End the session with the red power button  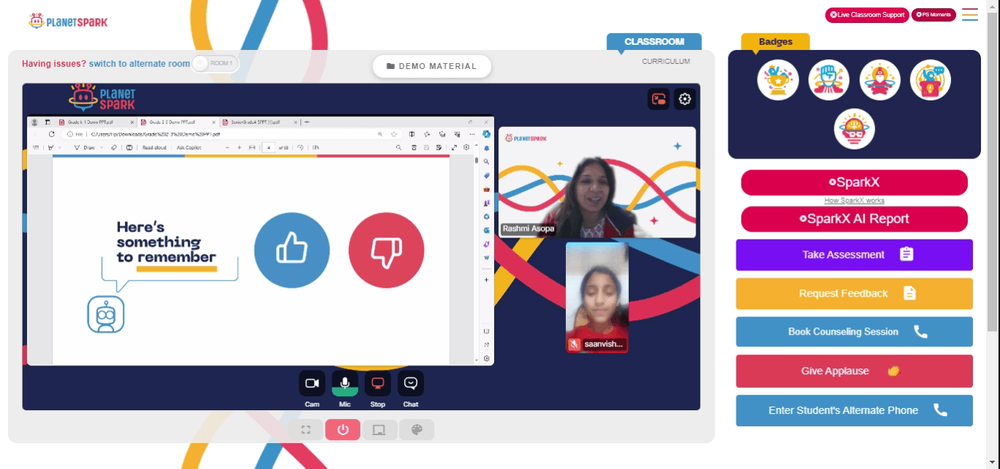[x=343, y=429]
